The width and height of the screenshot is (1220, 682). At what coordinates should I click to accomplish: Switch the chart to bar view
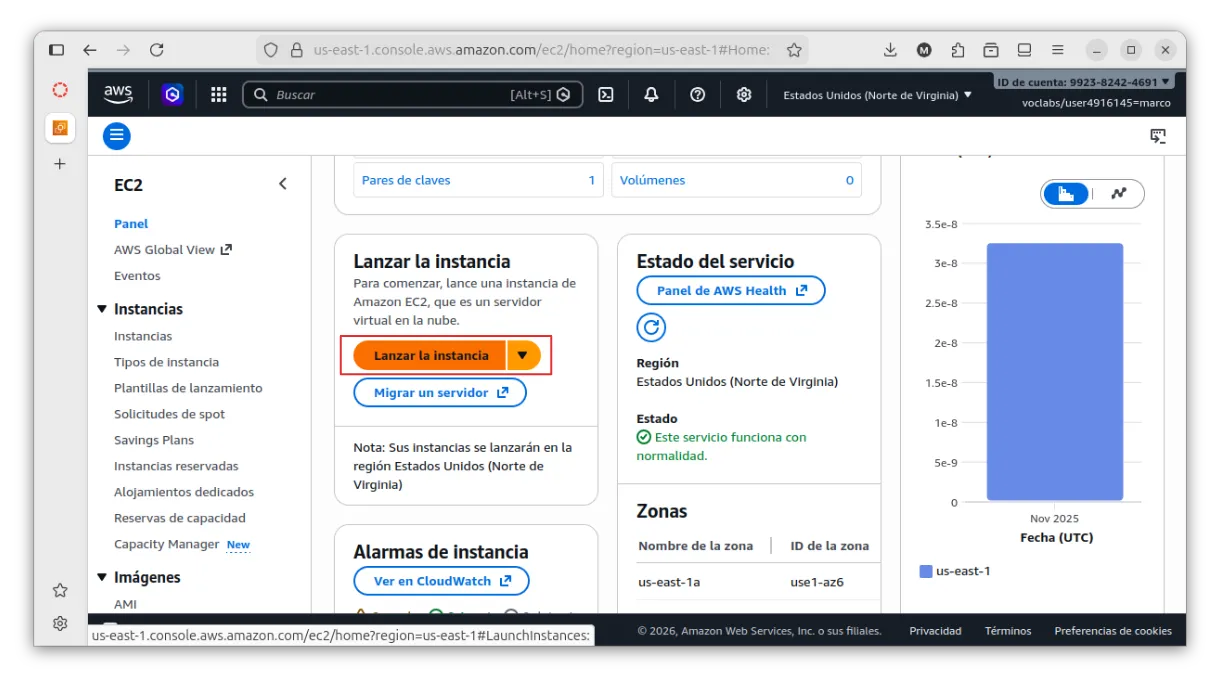[x=1066, y=194]
